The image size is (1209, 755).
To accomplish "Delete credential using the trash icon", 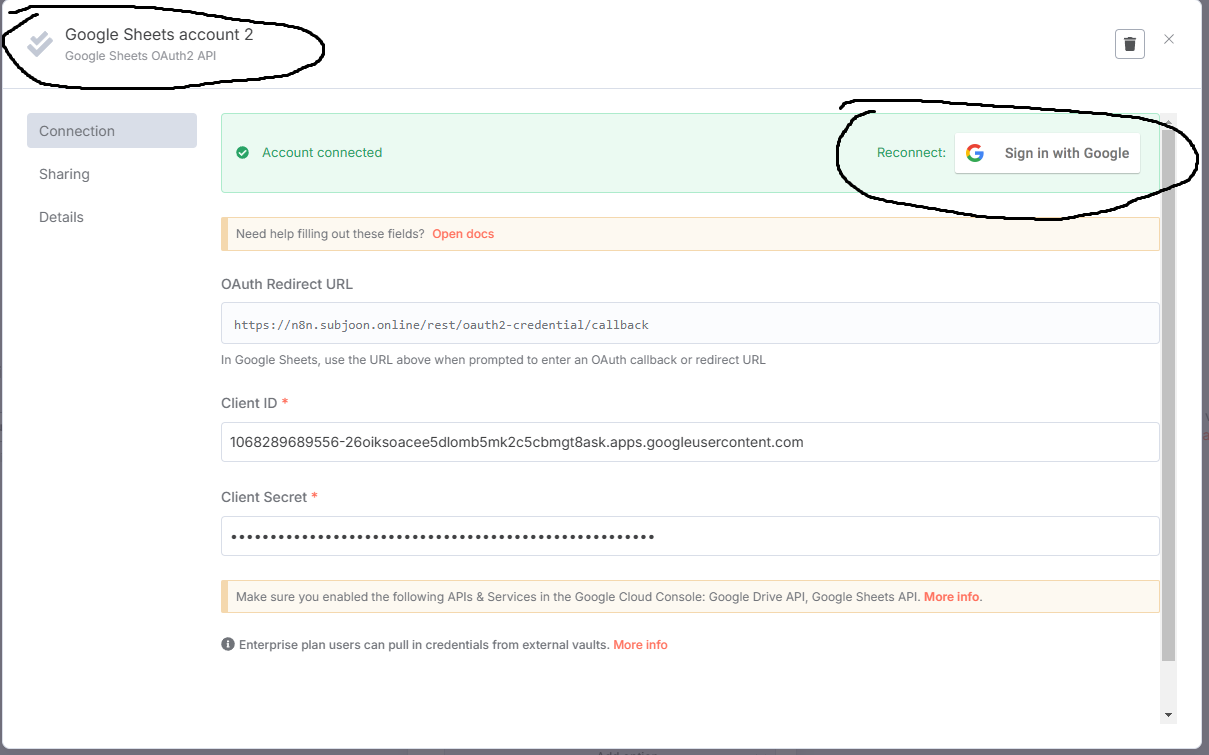I will (x=1130, y=44).
